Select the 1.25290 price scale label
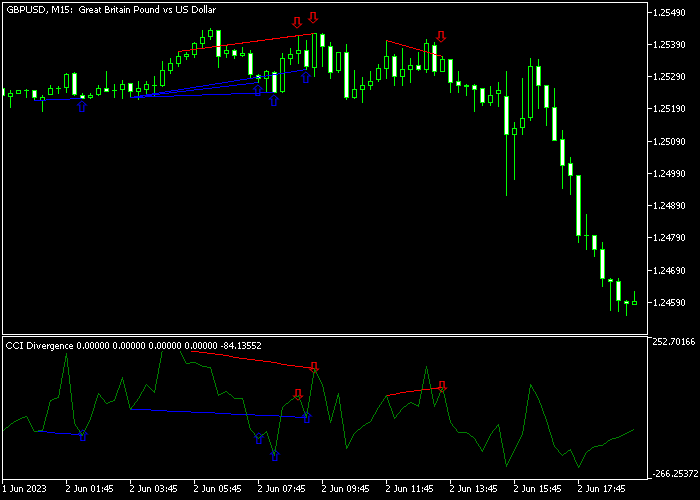 669,77
